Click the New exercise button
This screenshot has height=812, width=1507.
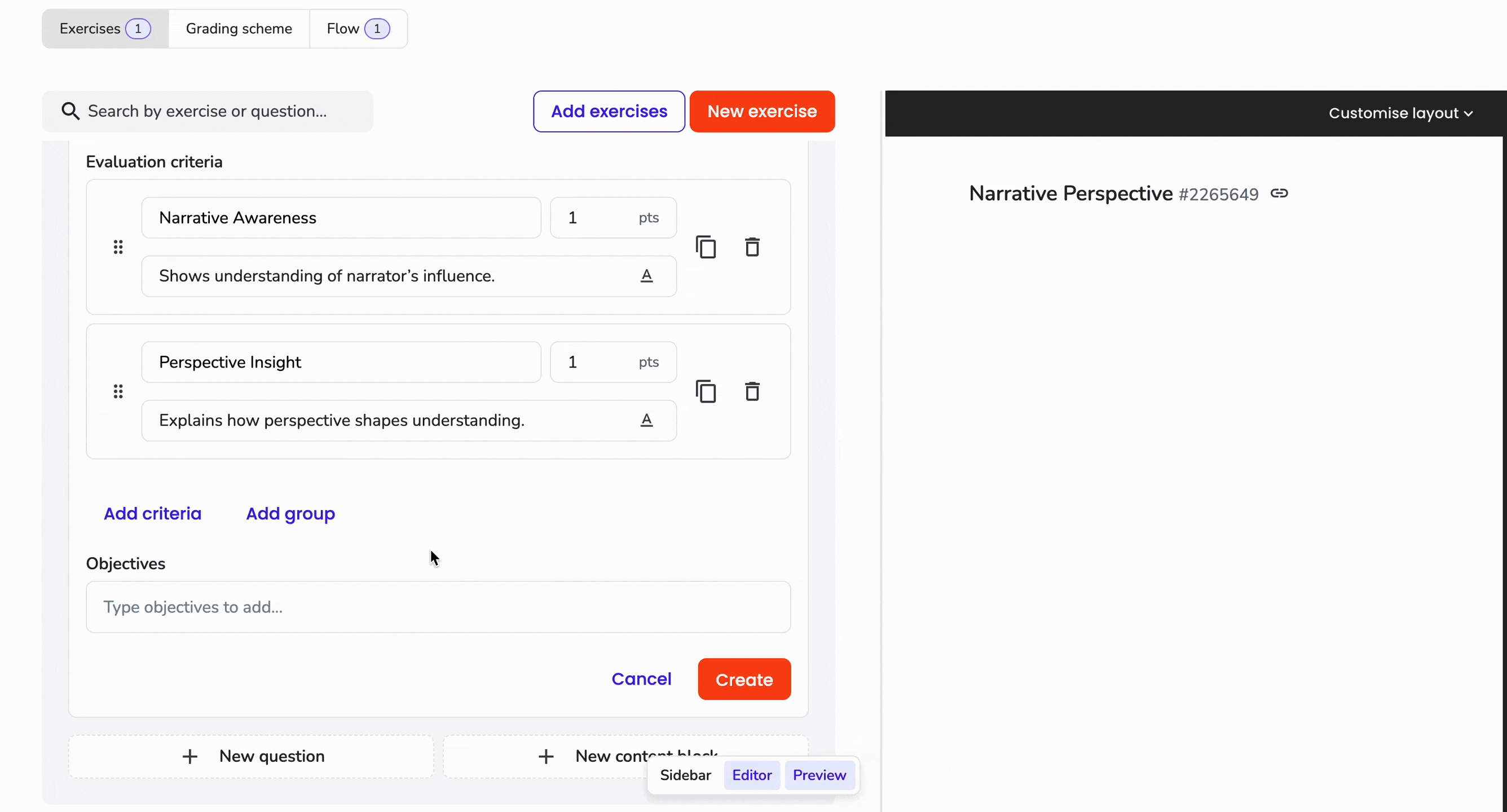762,111
